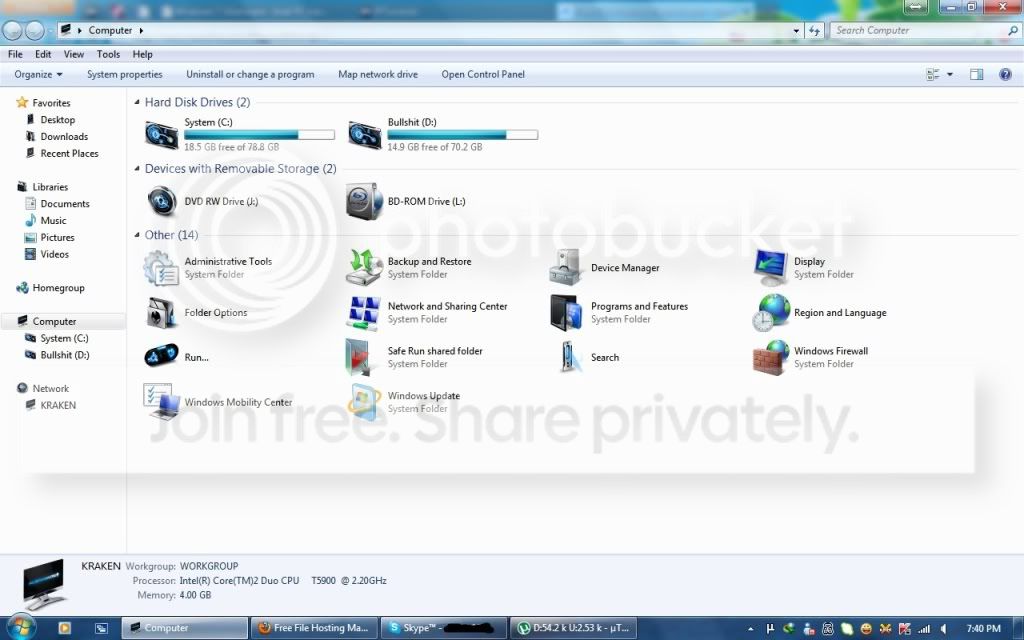Select Downloads under Favorites
The image size is (1024, 640).
64,136
